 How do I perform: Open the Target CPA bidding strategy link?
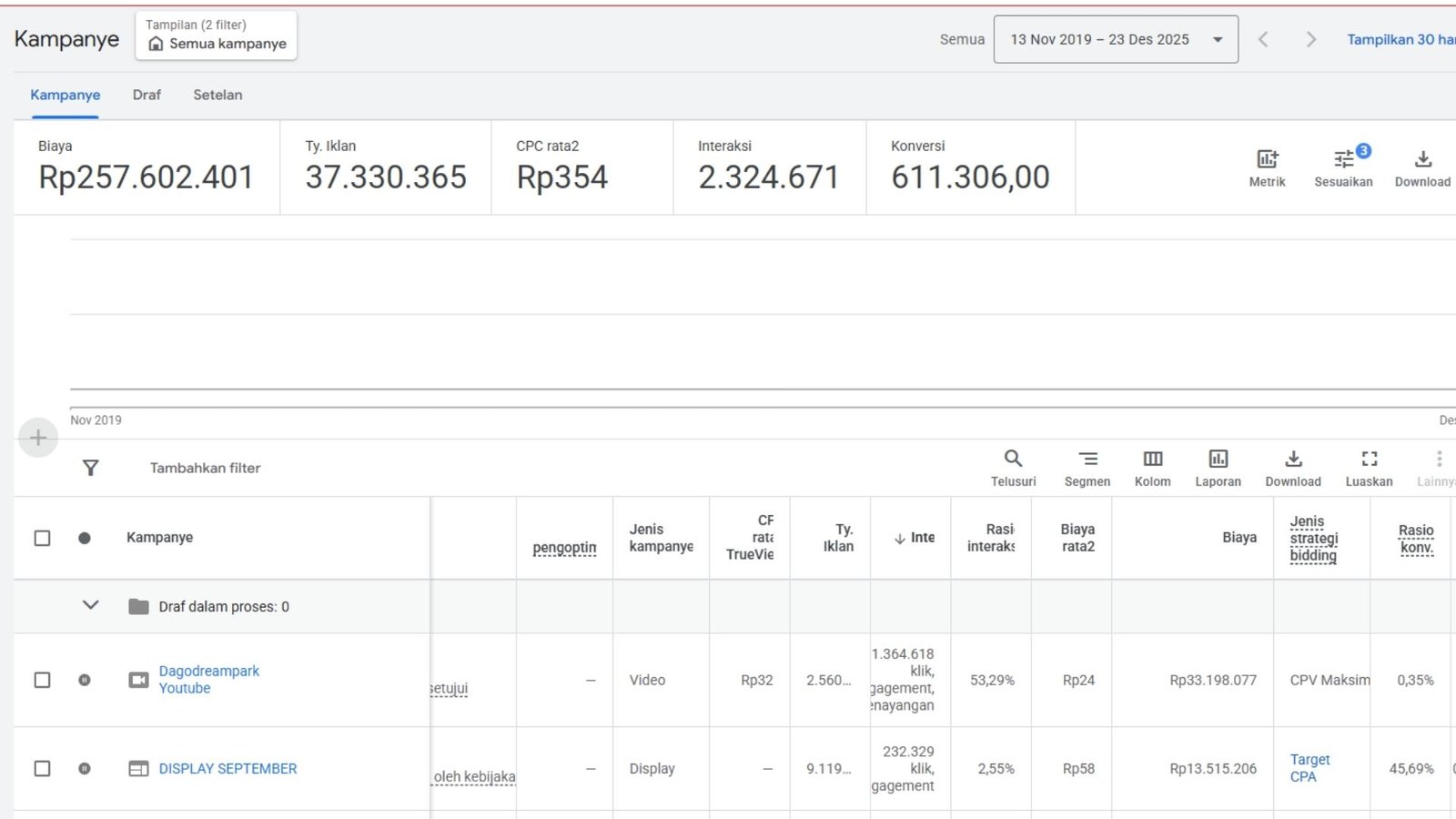coord(1309,768)
